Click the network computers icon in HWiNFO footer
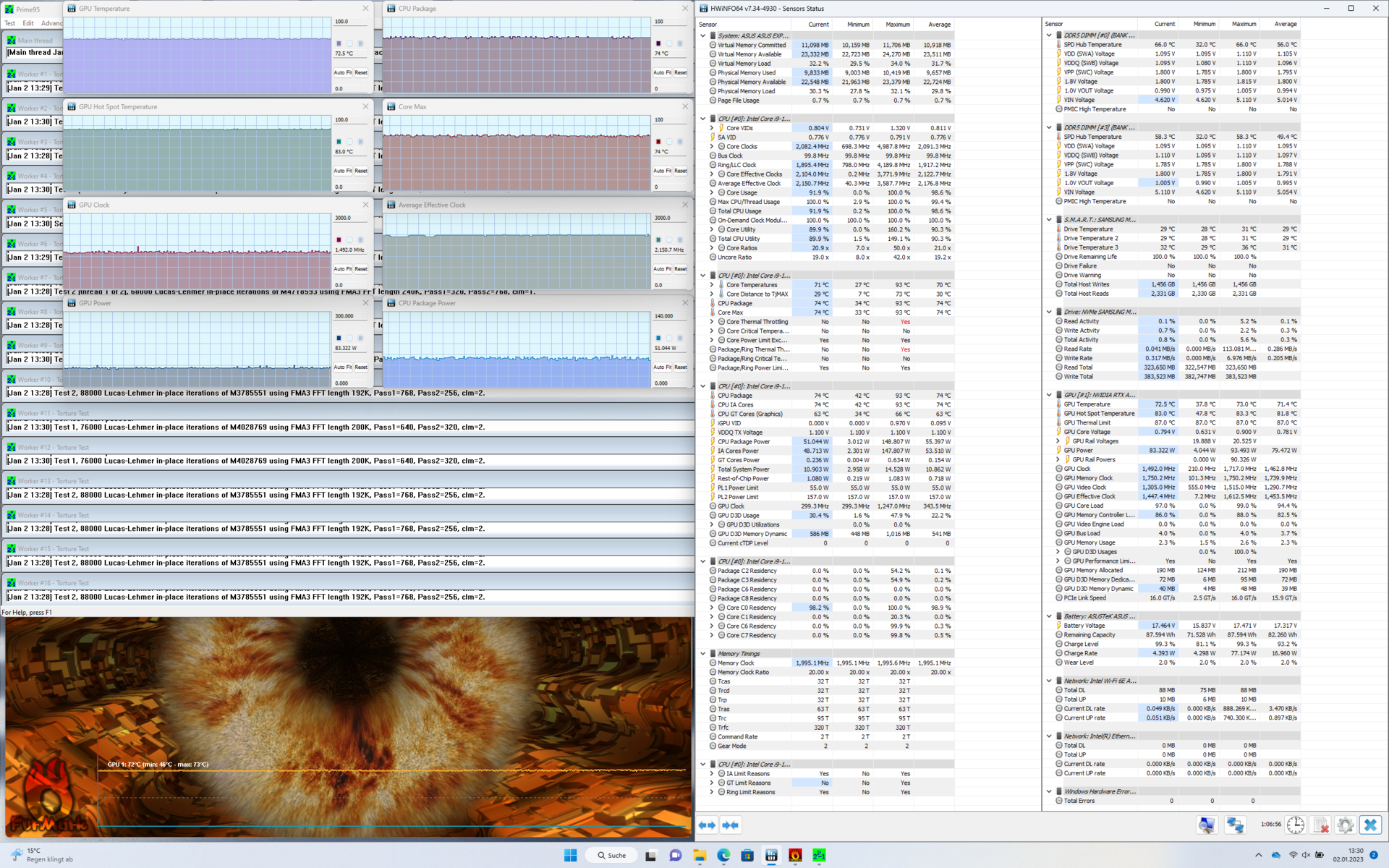The height and width of the screenshot is (868, 1389). pyautogui.click(x=1234, y=825)
